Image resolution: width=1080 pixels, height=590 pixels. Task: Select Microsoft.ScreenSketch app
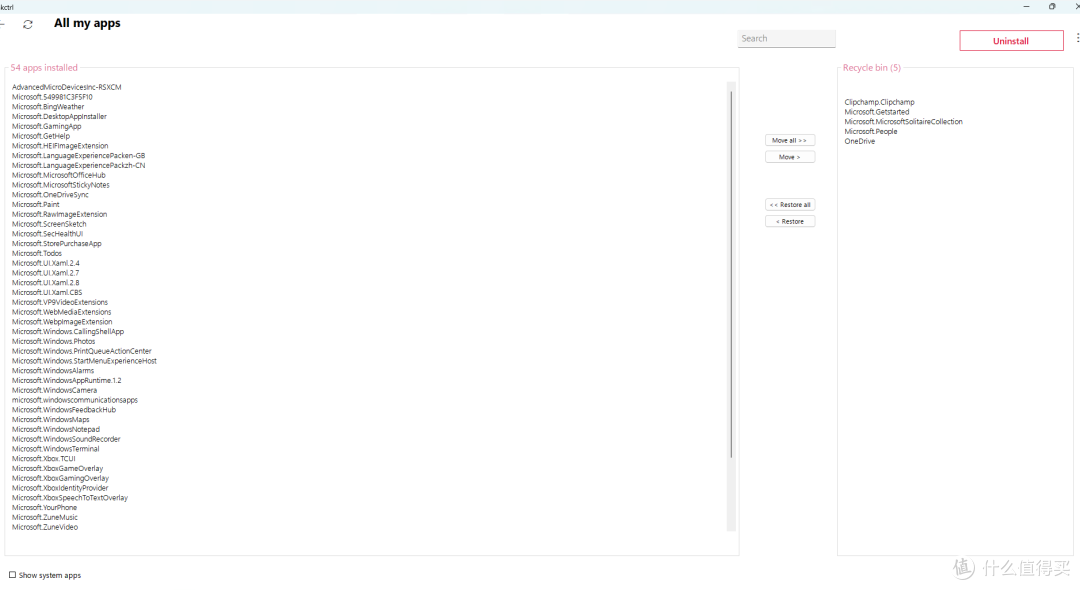49,224
